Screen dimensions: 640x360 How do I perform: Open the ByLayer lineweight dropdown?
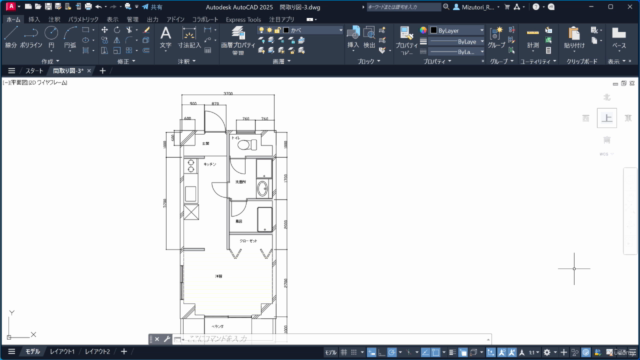[457, 42]
